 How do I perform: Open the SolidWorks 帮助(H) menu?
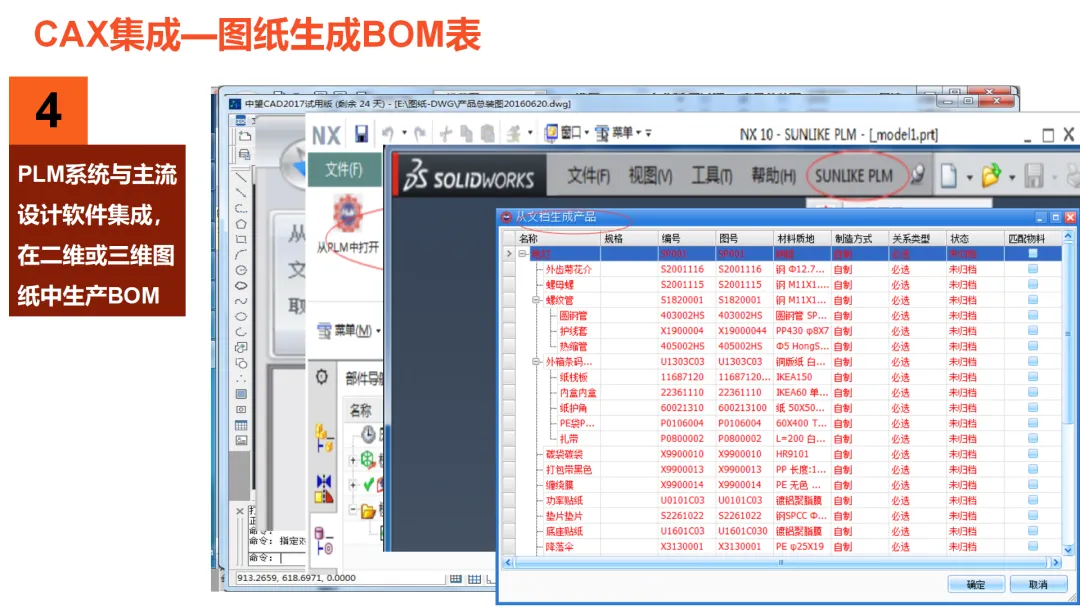773,176
